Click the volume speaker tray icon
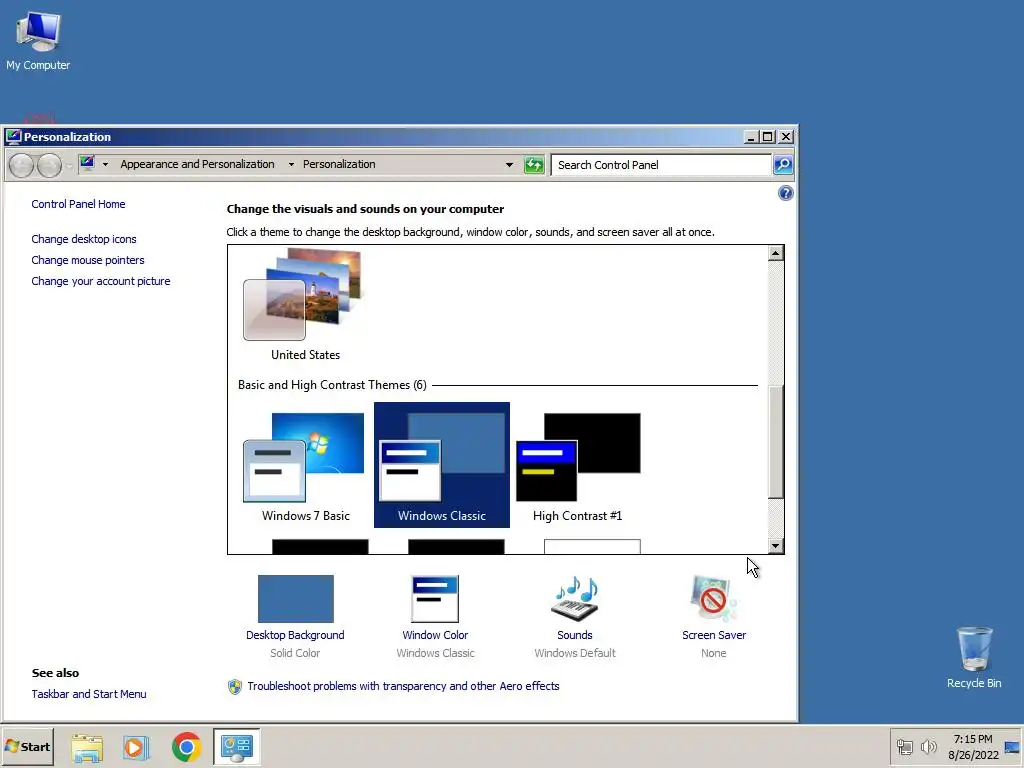 (928, 747)
